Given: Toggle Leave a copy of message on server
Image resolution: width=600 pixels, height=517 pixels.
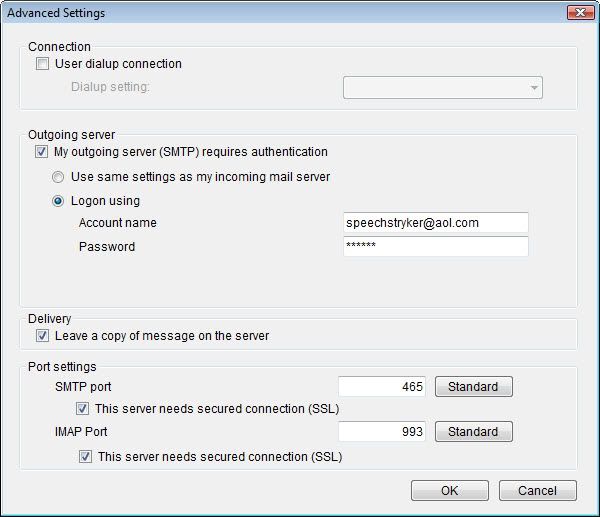Looking at the screenshot, I should click(x=42, y=336).
